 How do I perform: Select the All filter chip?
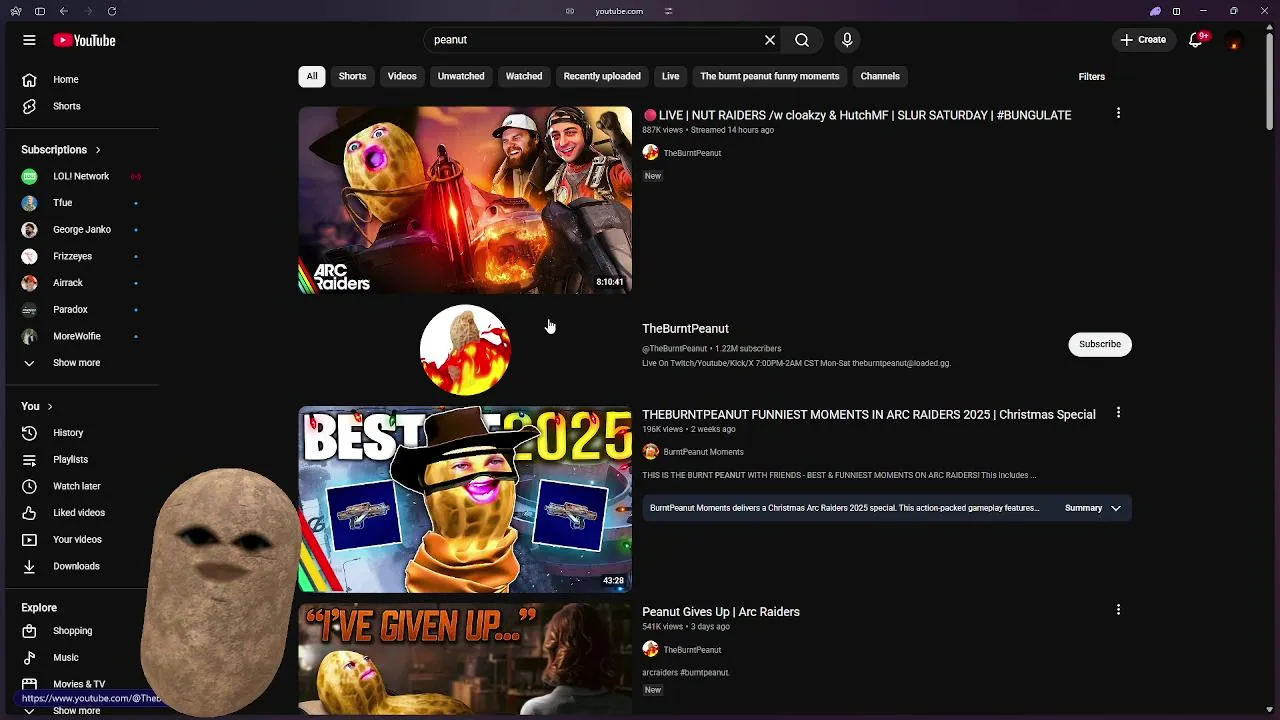312,76
